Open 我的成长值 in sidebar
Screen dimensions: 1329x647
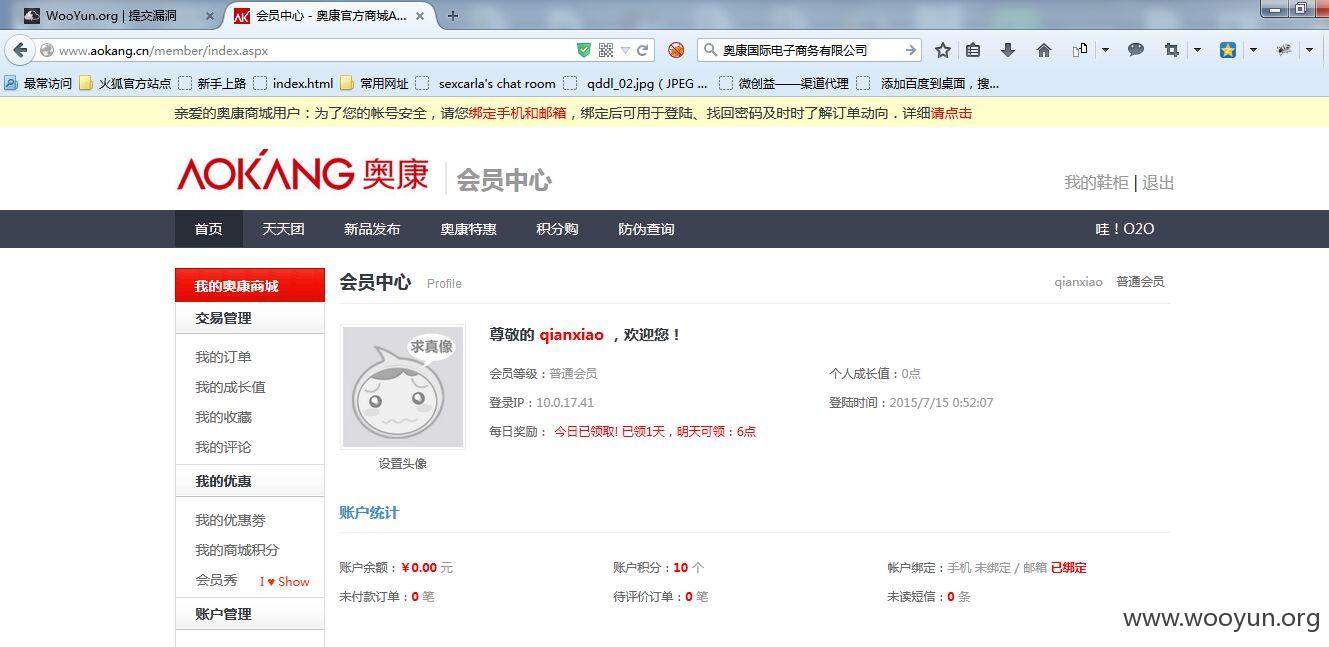click(230, 387)
